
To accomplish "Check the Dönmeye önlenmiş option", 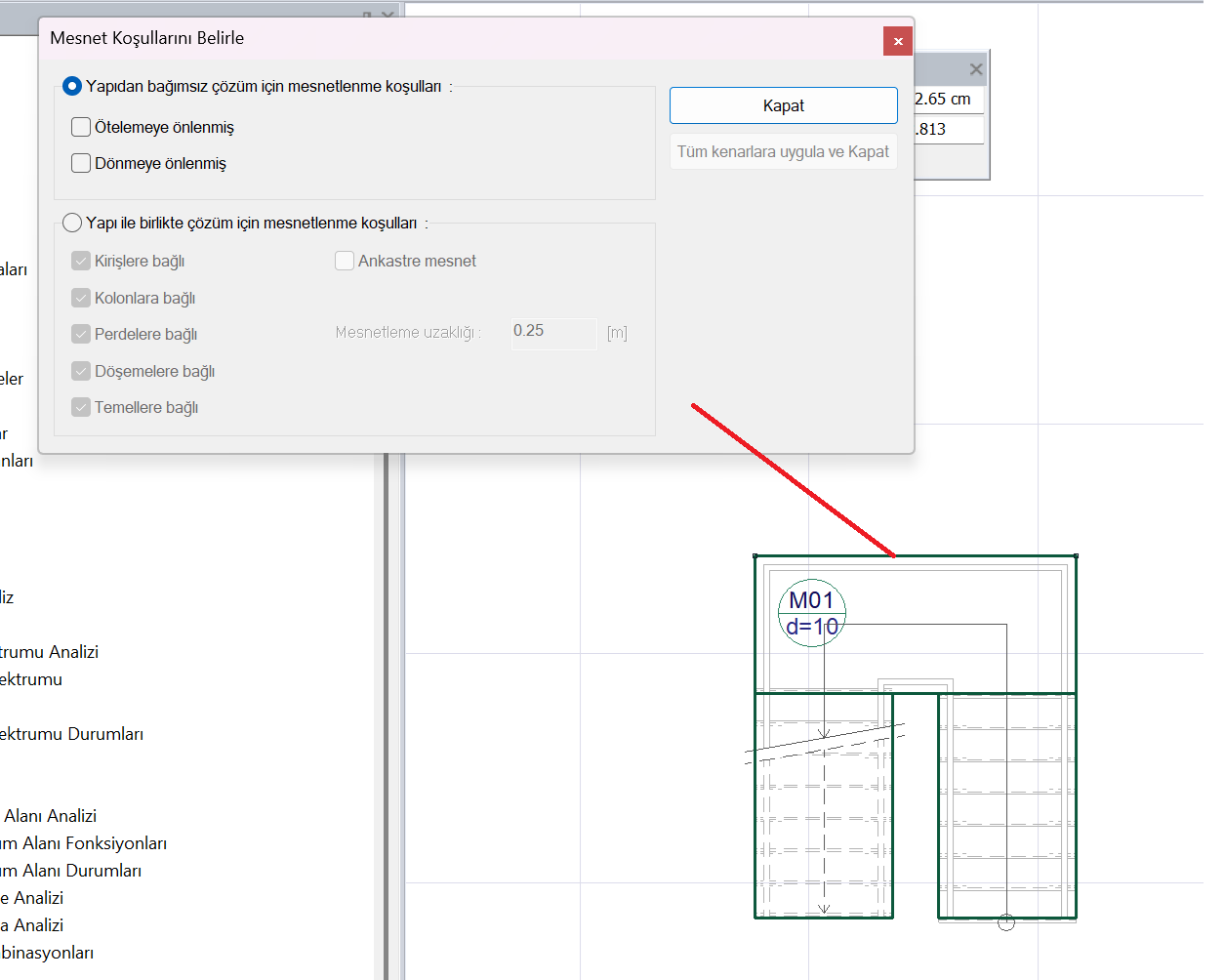I will click(81, 163).
